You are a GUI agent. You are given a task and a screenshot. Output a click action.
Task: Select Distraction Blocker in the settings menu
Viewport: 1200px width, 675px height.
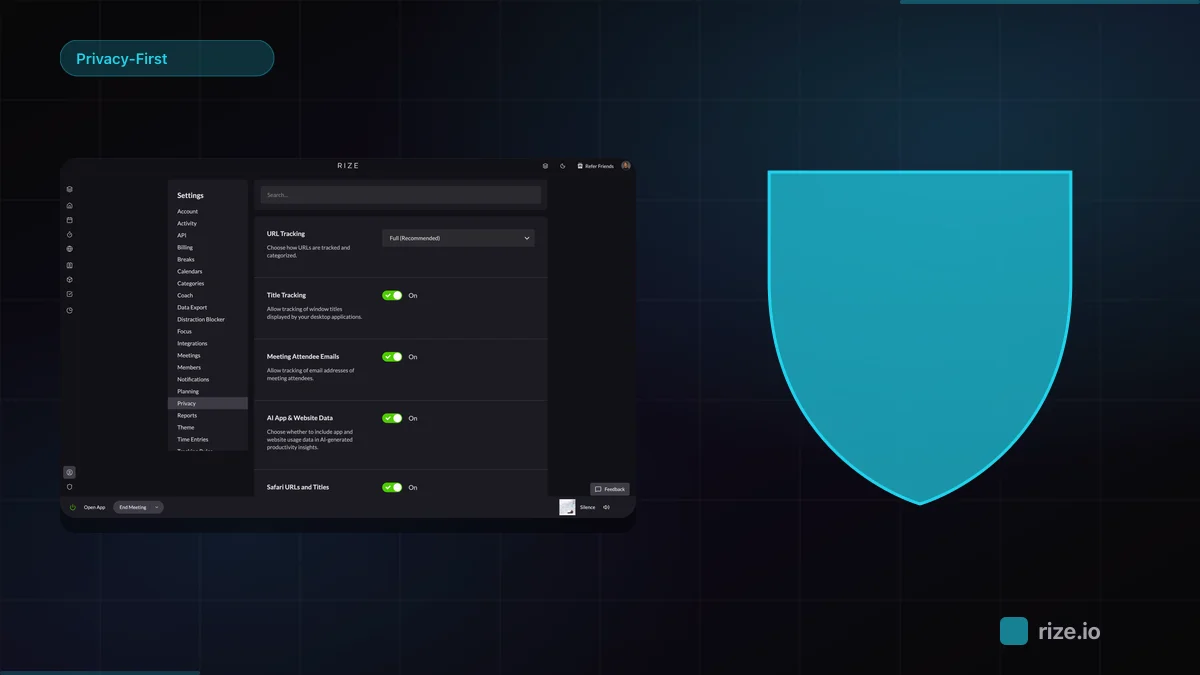point(200,319)
